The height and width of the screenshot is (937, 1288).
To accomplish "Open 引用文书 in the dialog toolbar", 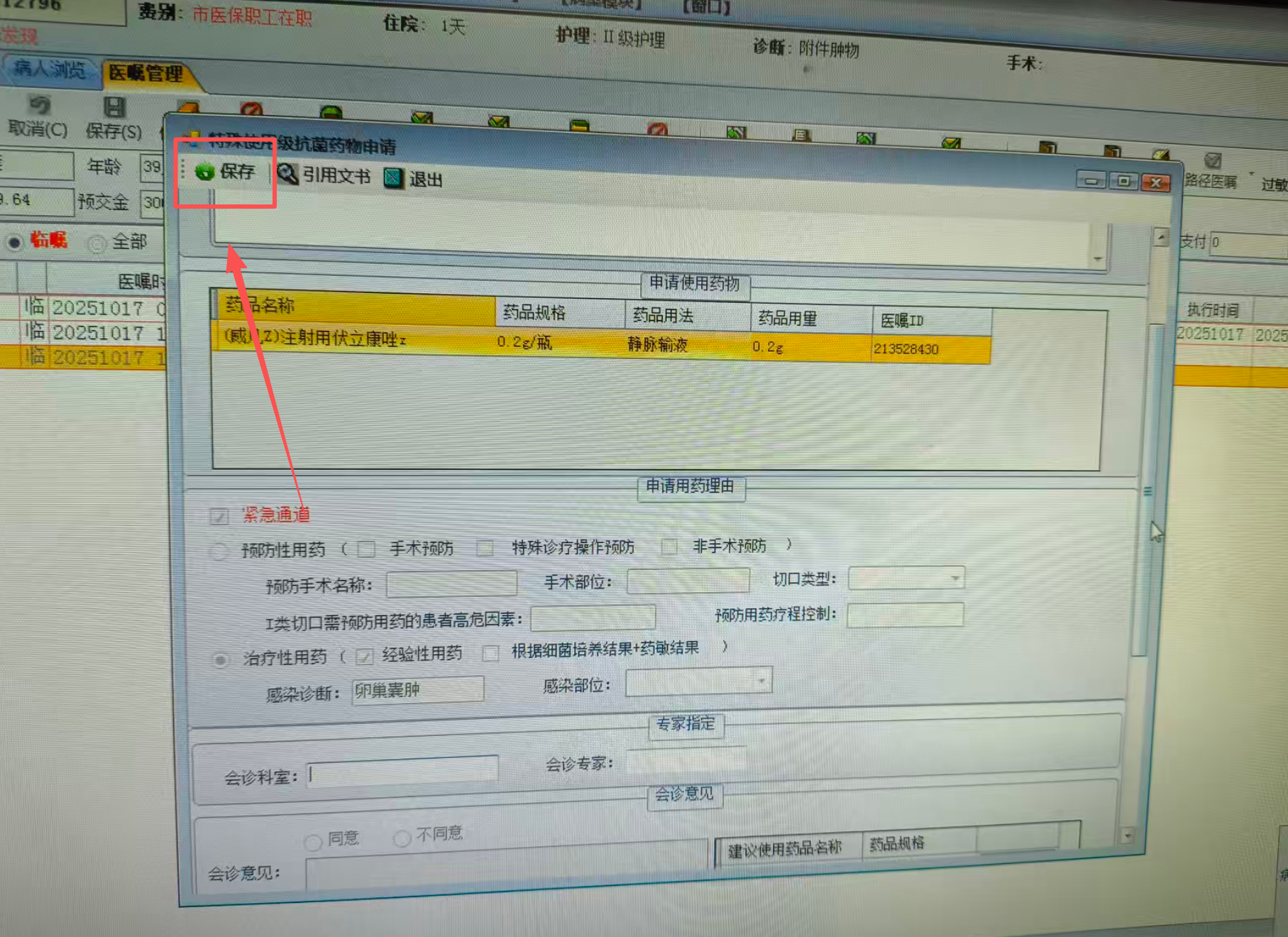I will tap(324, 175).
